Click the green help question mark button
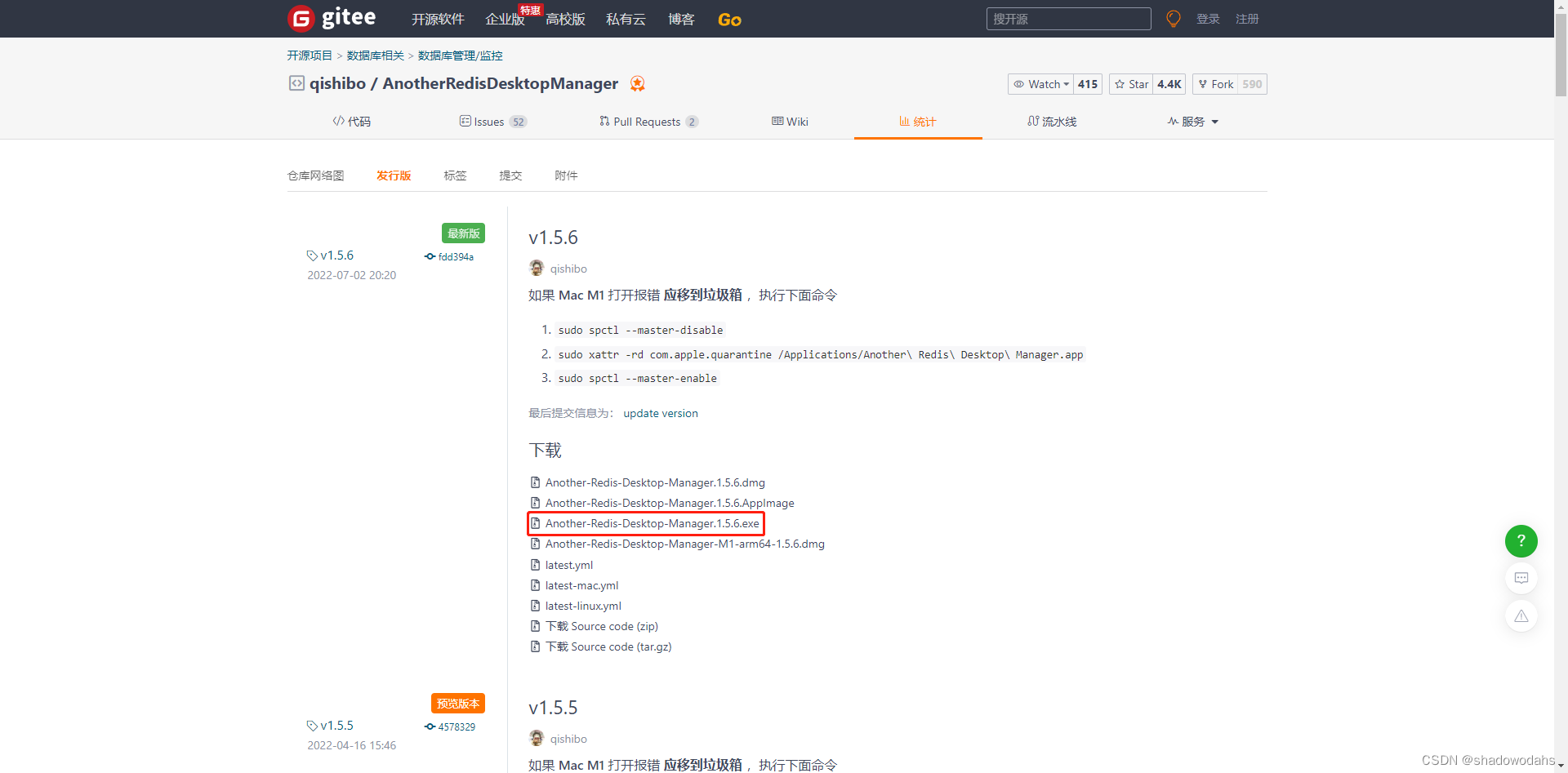The height and width of the screenshot is (773, 1568). click(x=1521, y=540)
